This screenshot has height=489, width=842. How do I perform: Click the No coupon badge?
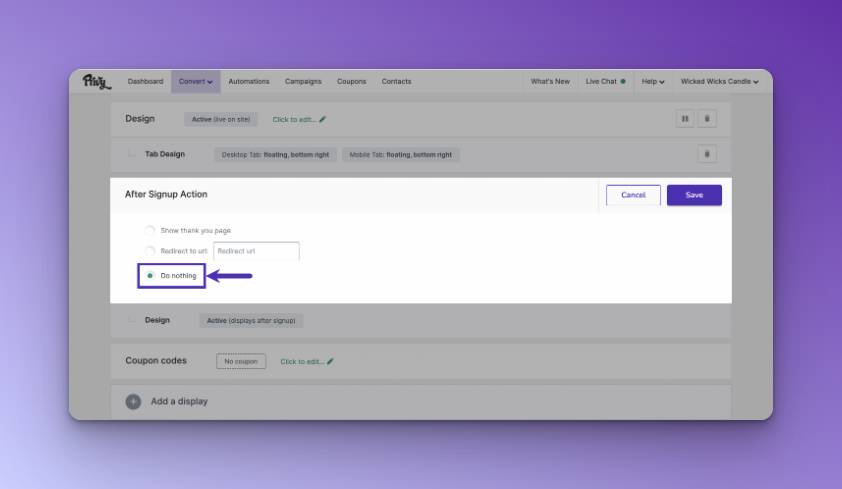pyautogui.click(x=241, y=361)
